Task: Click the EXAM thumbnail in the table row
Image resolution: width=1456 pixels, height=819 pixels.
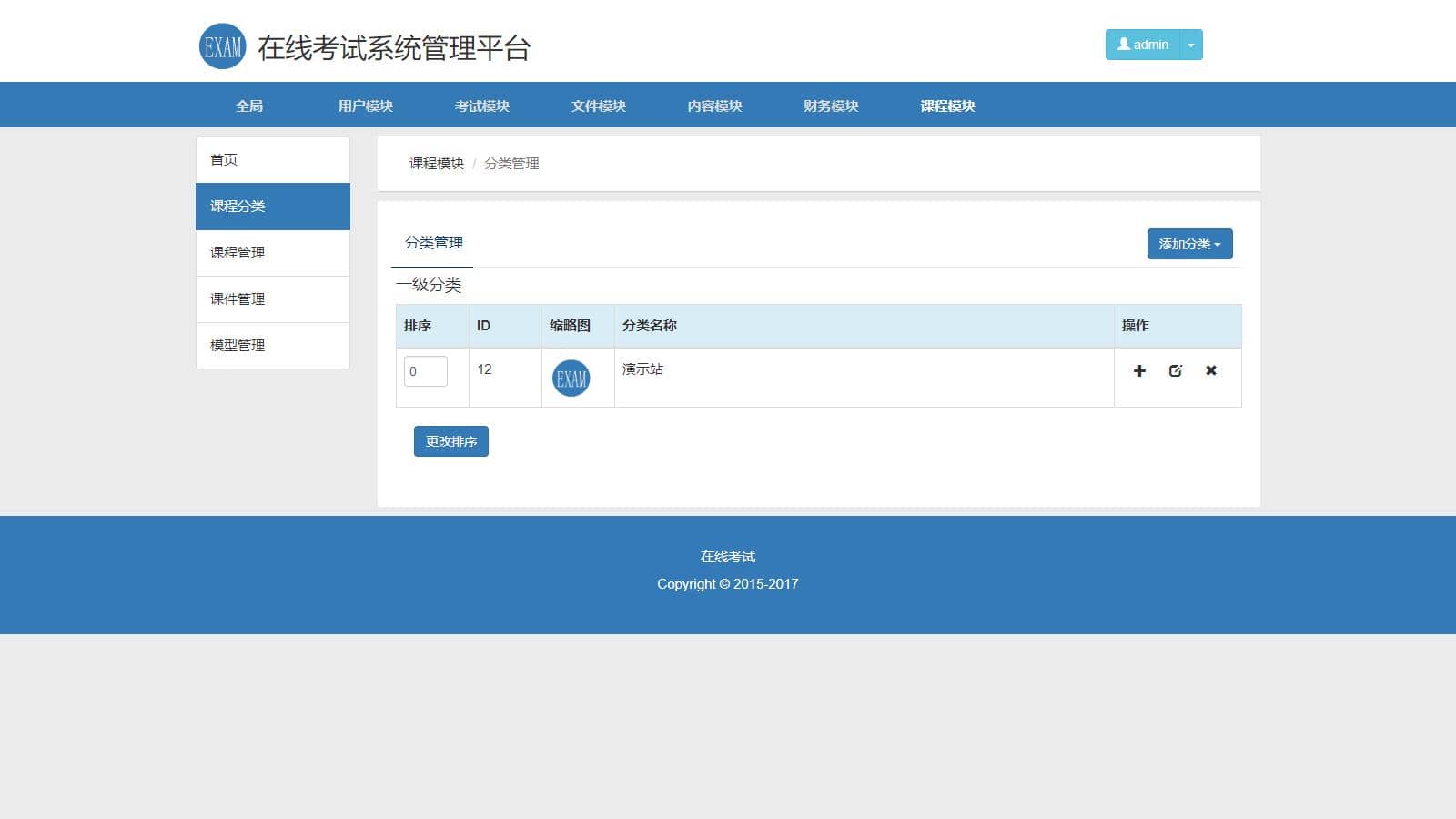Action: 571,379
